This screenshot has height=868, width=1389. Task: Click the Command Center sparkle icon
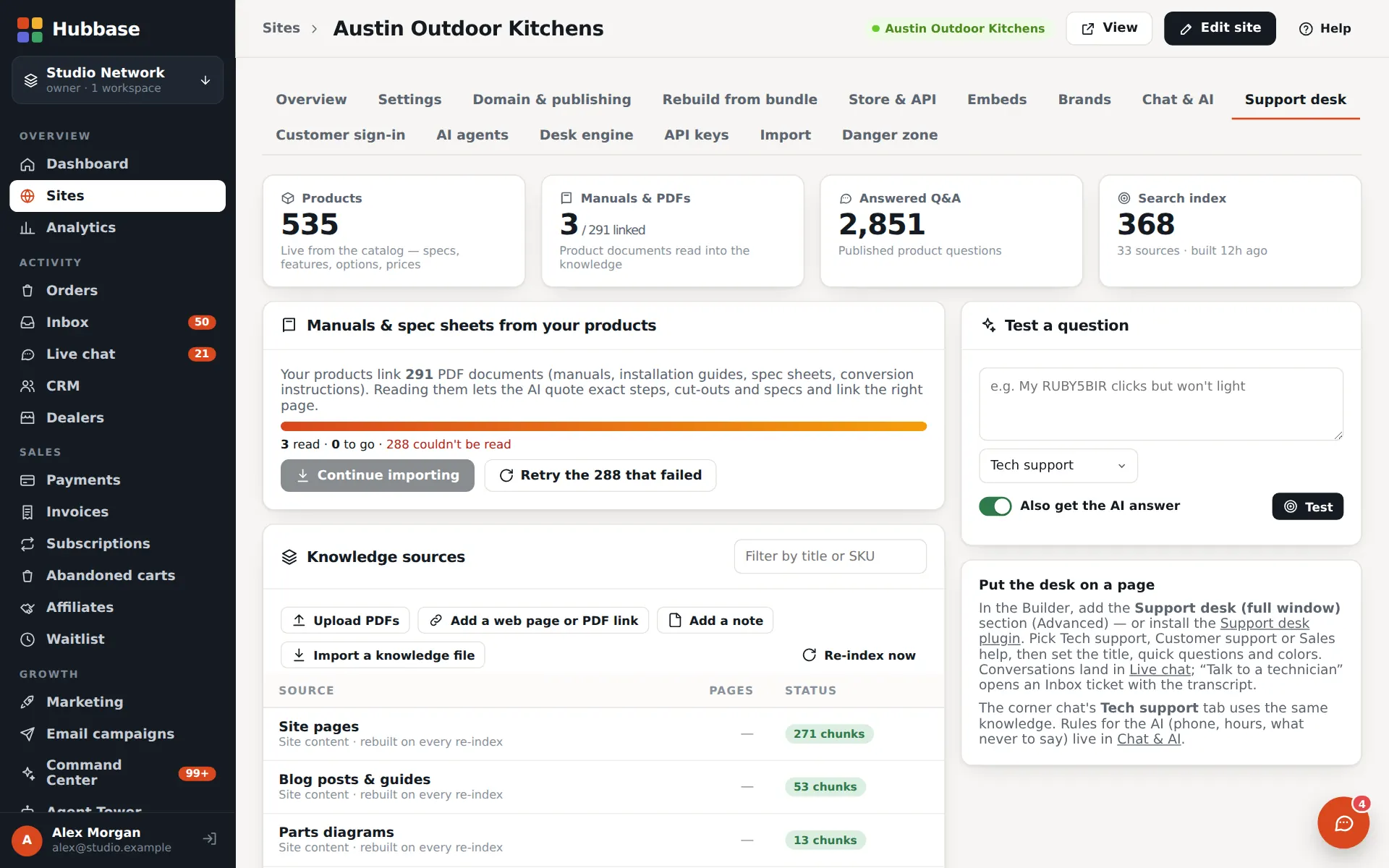click(27, 773)
